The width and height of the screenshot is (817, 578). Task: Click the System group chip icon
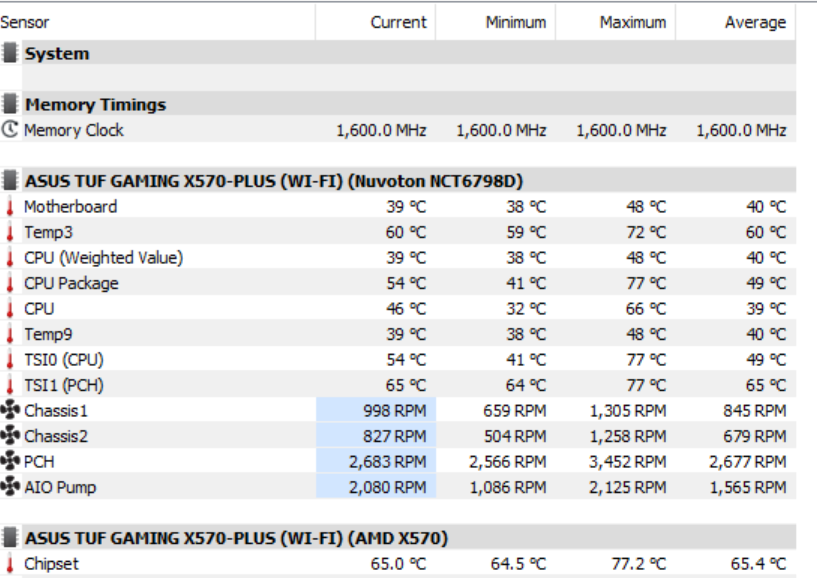(9, 53)
